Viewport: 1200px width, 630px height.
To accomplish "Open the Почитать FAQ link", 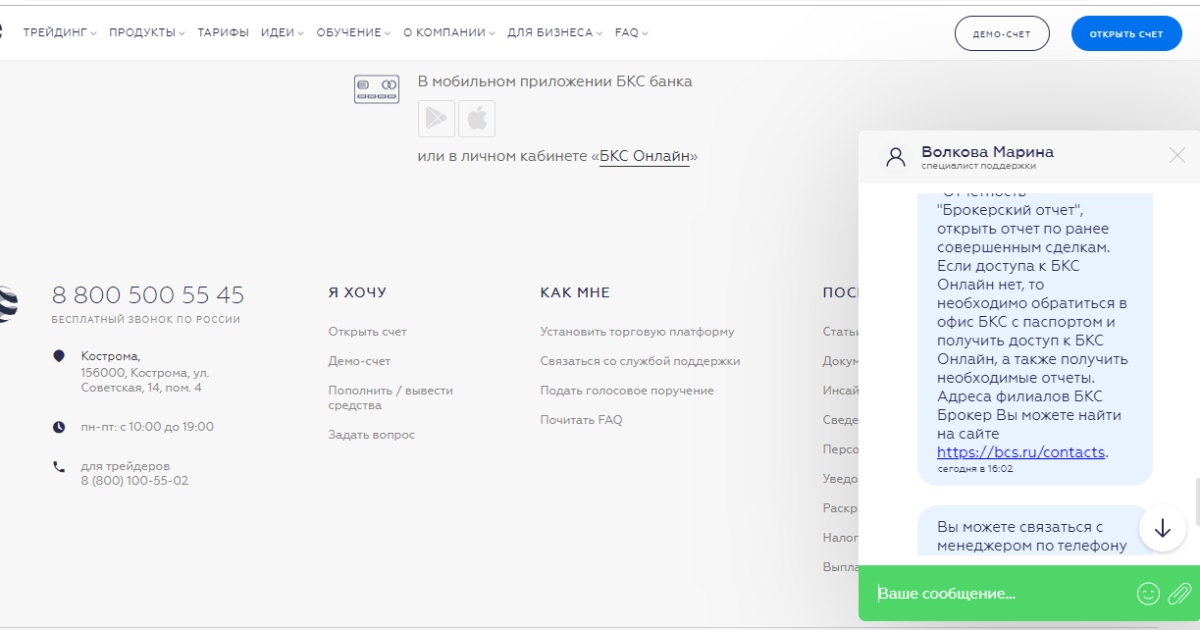I will point(581,420).
